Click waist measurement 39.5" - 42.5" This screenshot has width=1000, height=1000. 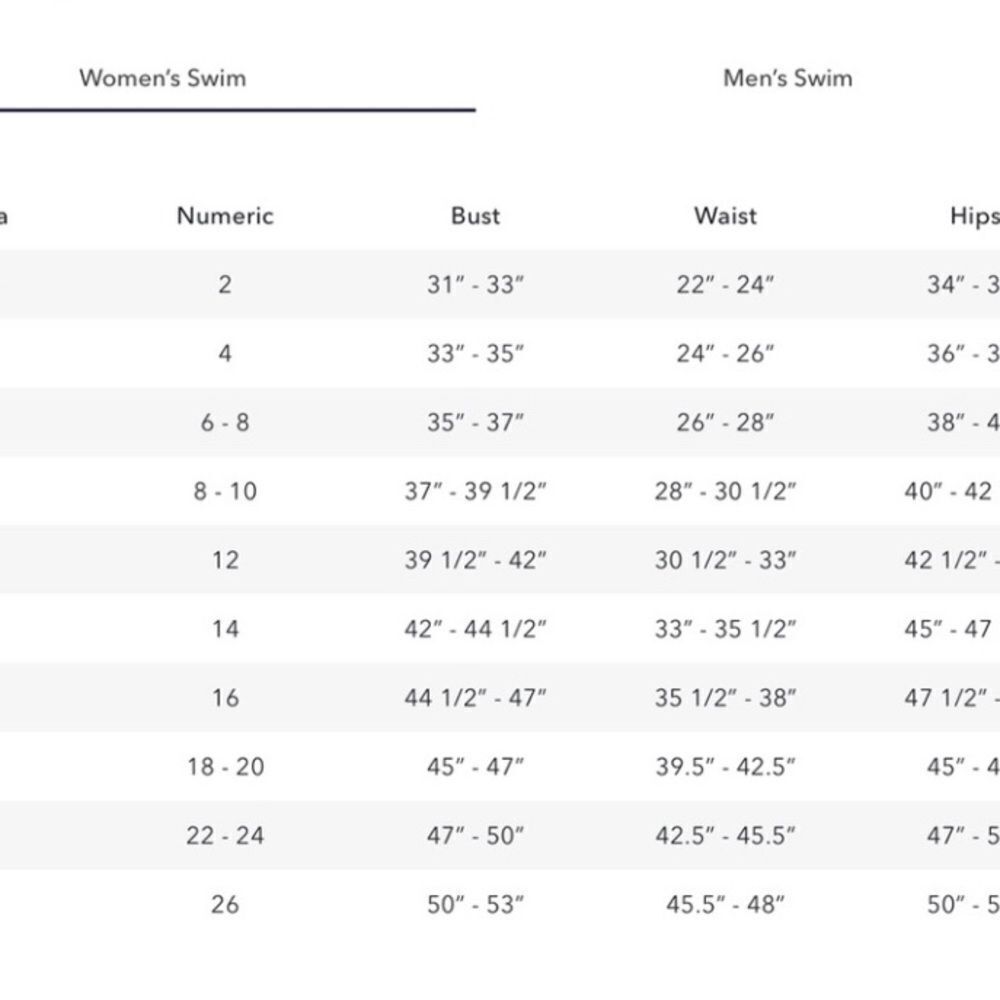(x=725, y=767)
